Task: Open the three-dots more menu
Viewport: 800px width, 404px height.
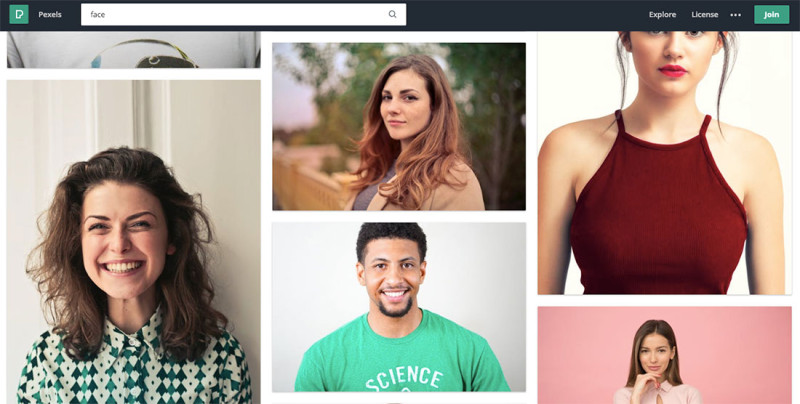Action: pyautogui.click(x=735, y=15)
